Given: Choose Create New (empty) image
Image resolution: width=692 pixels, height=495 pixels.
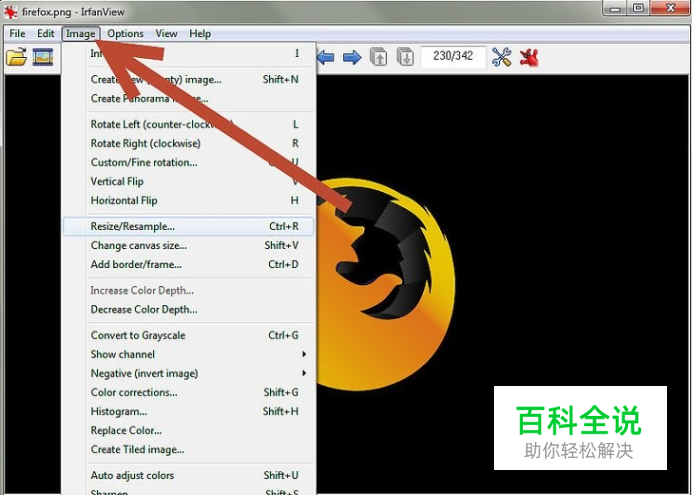Looking at the screenshot, I should 188,79.
